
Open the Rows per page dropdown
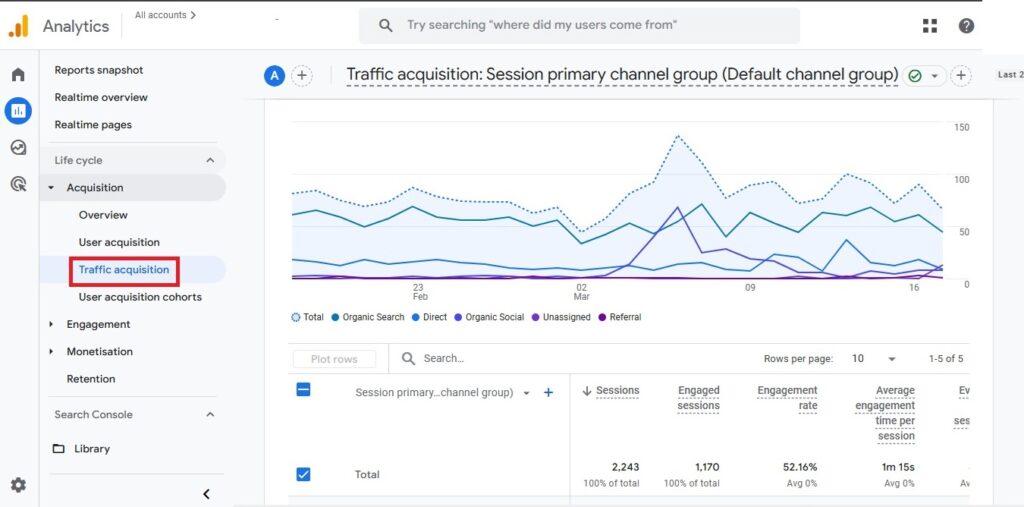(x=873, y=358)
